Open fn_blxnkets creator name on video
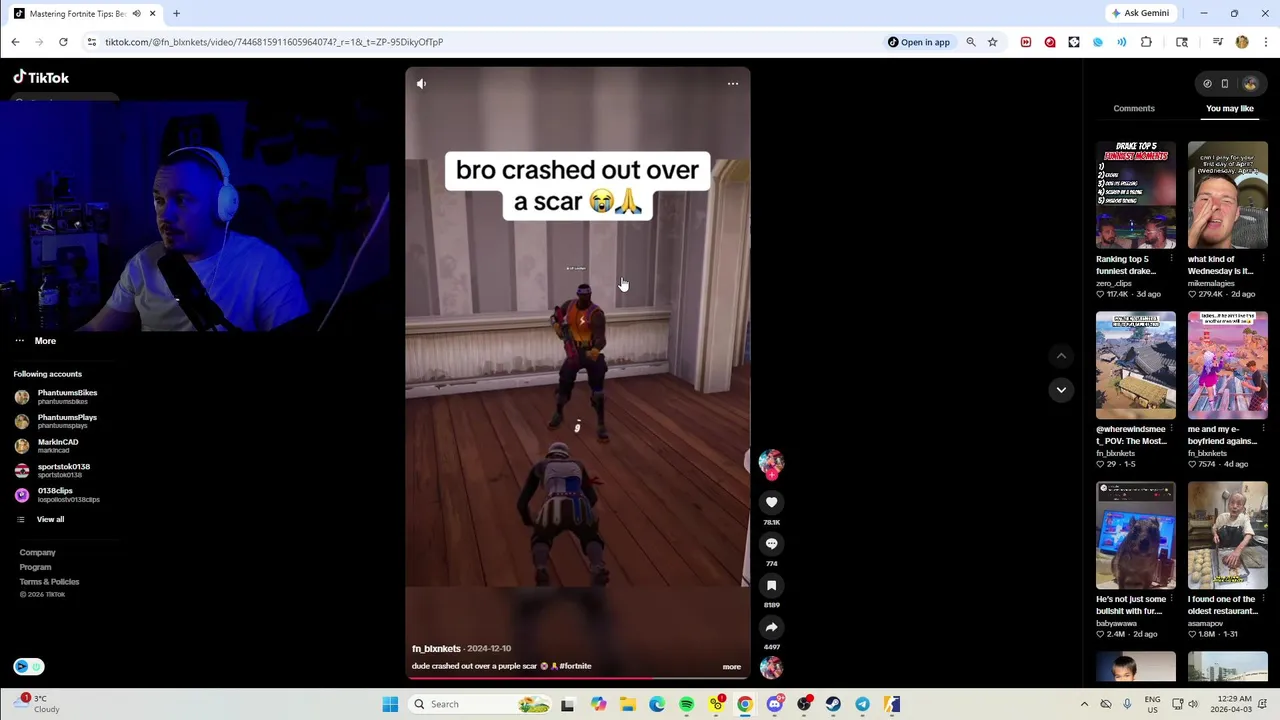 (436, 649)
